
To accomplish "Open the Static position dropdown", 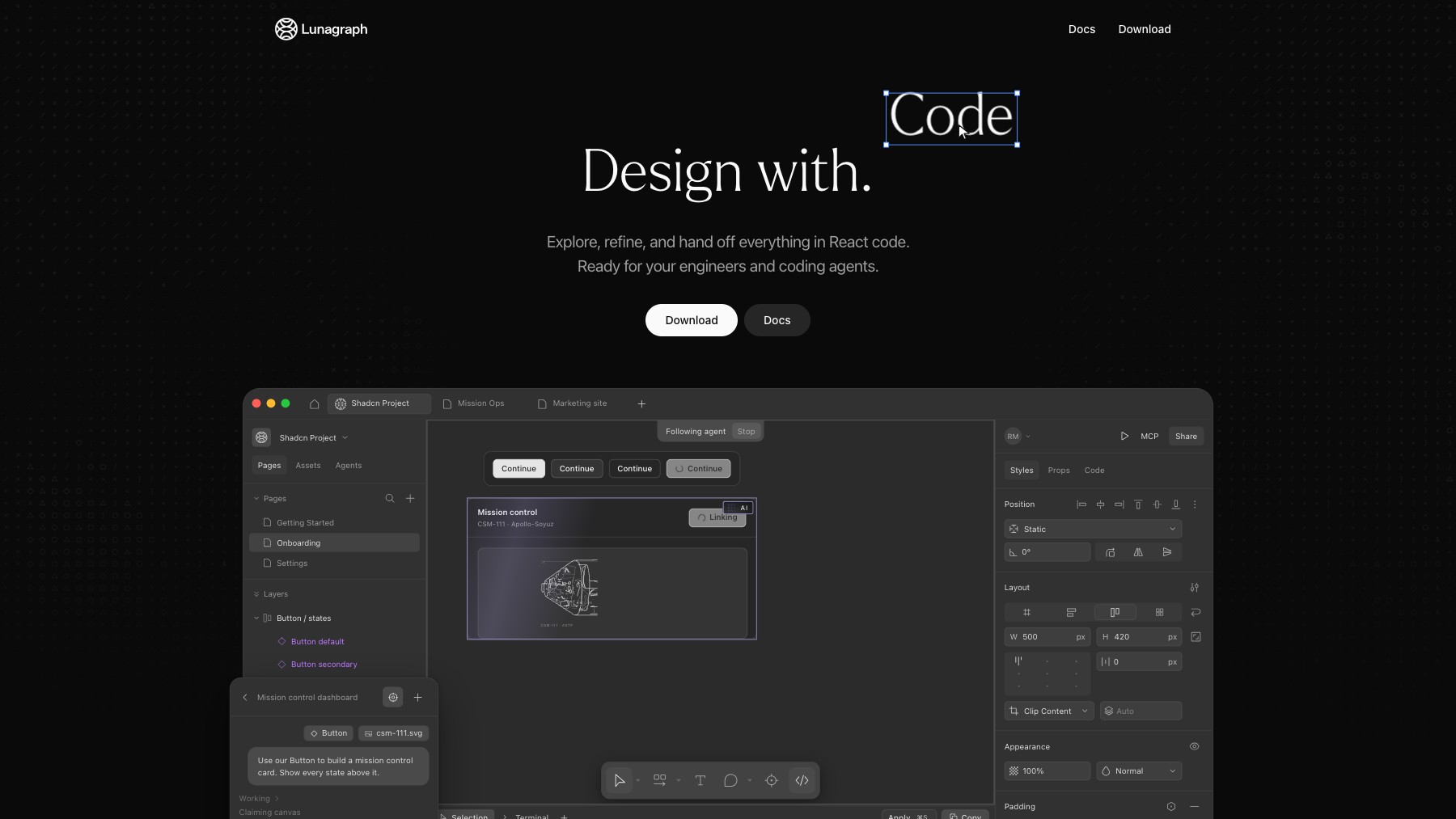I will coord(1093,529).
